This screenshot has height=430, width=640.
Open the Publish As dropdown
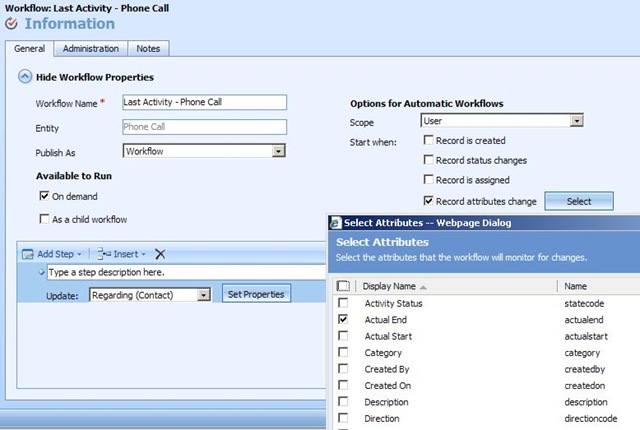(278, 151)
